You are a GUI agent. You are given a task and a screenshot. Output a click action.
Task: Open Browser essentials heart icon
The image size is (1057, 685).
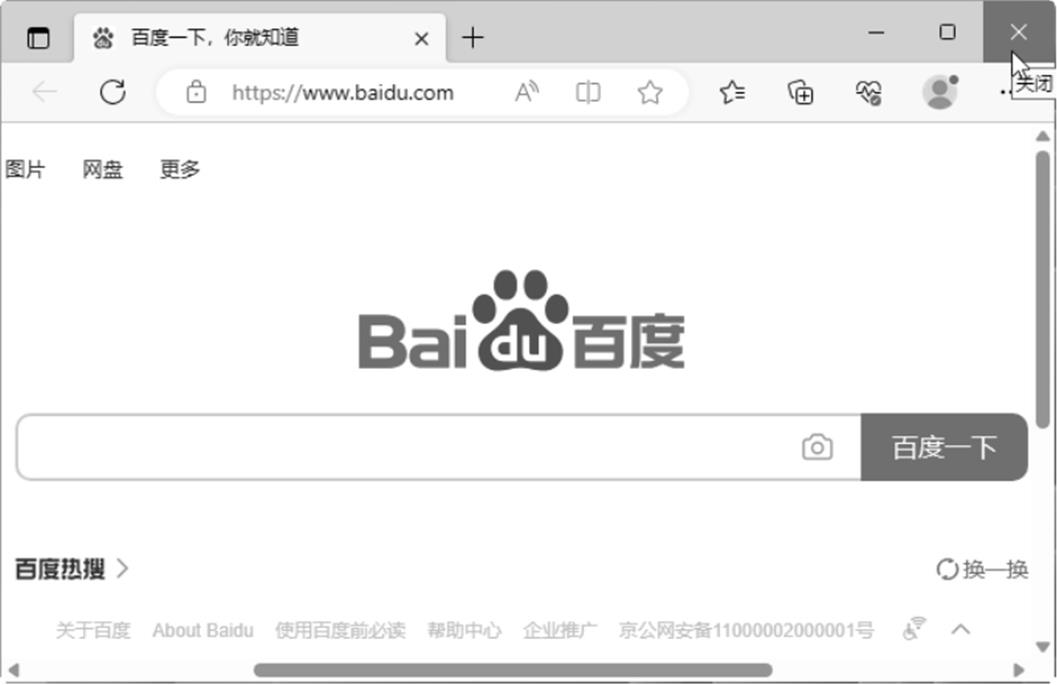[868, 92]
